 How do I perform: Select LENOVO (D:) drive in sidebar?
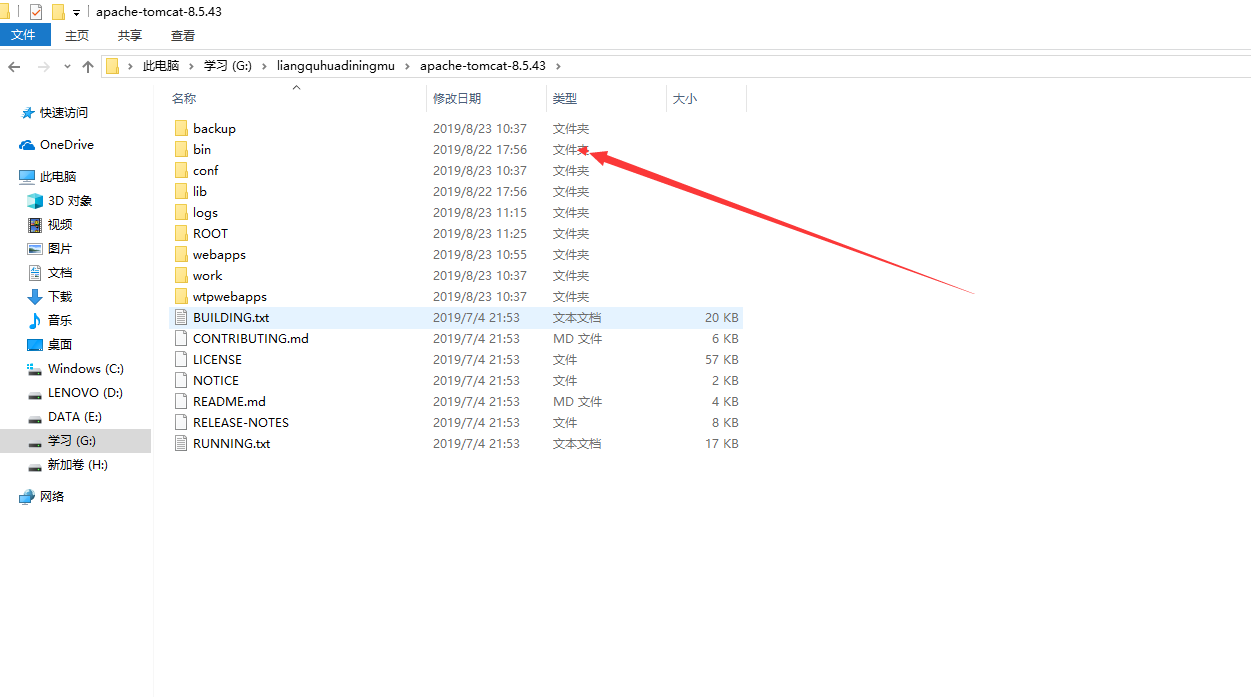75,392
